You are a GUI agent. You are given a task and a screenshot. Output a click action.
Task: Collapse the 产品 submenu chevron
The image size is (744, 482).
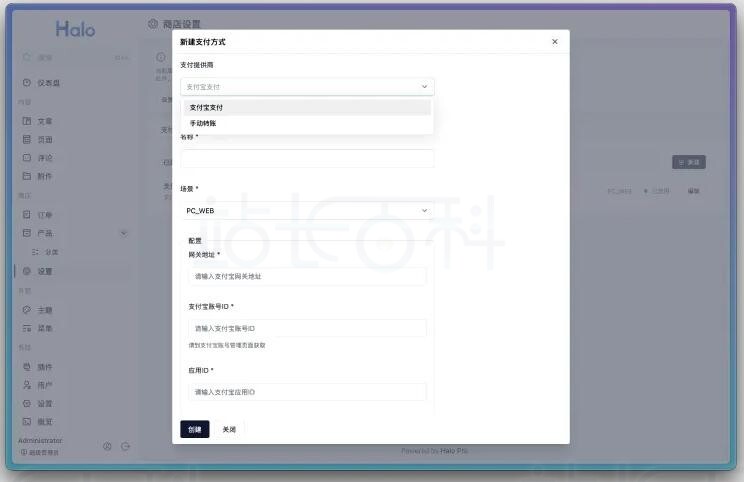click(x=124, y=233)
